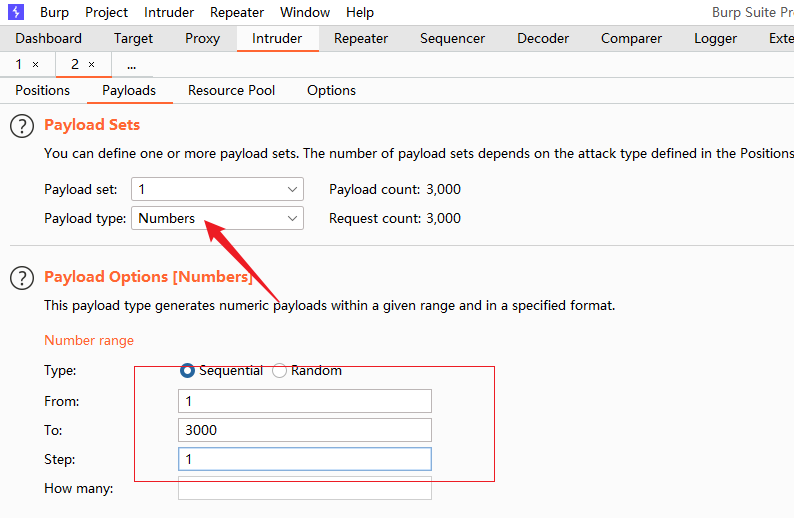Image resolution: width=794 pixels, height=518 pixels.
Task: Switch to the Target tab
Action: point(133,38)
